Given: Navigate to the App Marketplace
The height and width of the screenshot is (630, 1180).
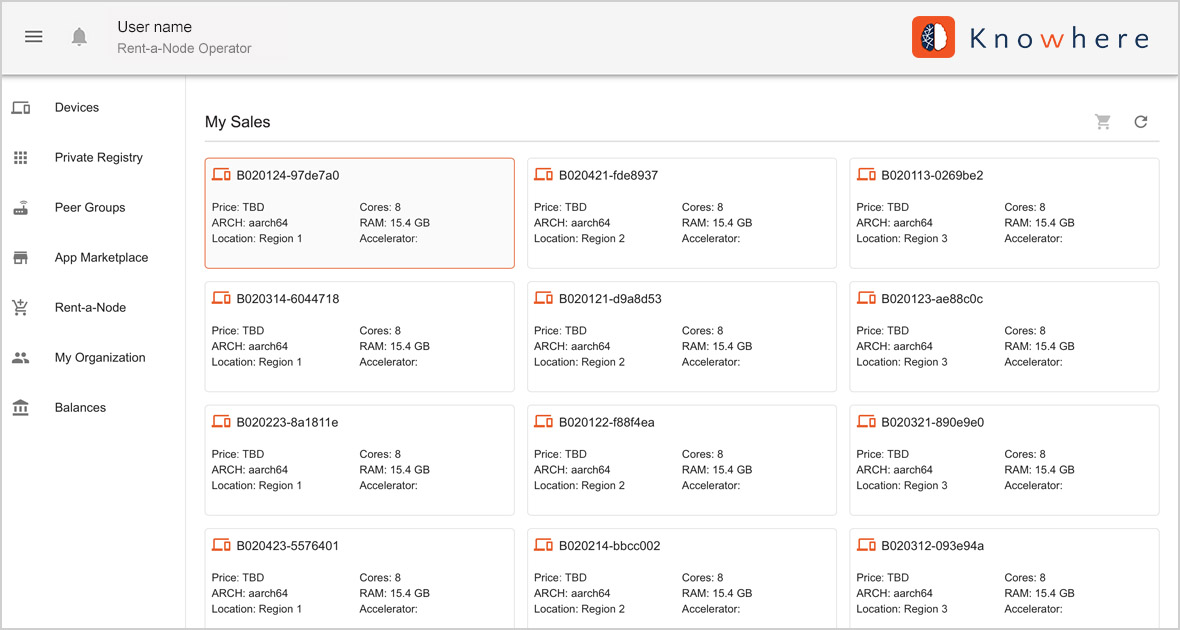Looking at the screenshot, I should point(100,257).
